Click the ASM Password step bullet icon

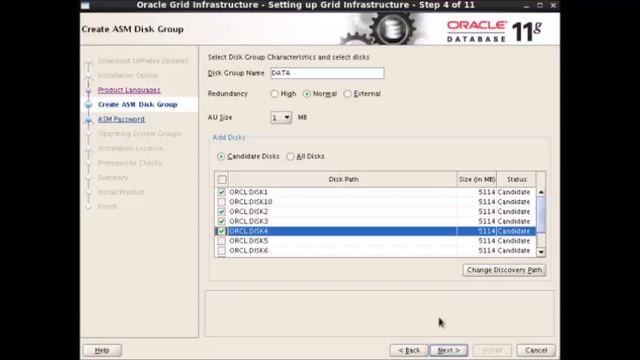[x=89, y=120]
